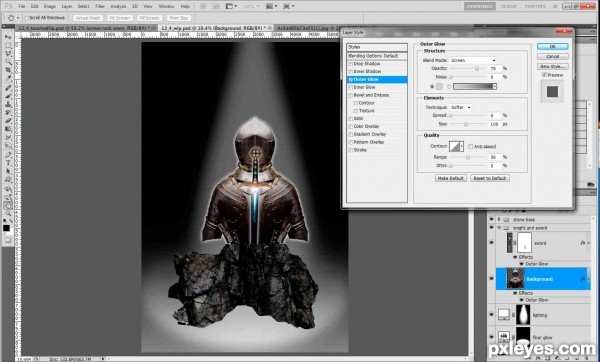Click the floor glow layer mask thumbnail
Viewport: 600px width, 362px height.
[523, 337]
